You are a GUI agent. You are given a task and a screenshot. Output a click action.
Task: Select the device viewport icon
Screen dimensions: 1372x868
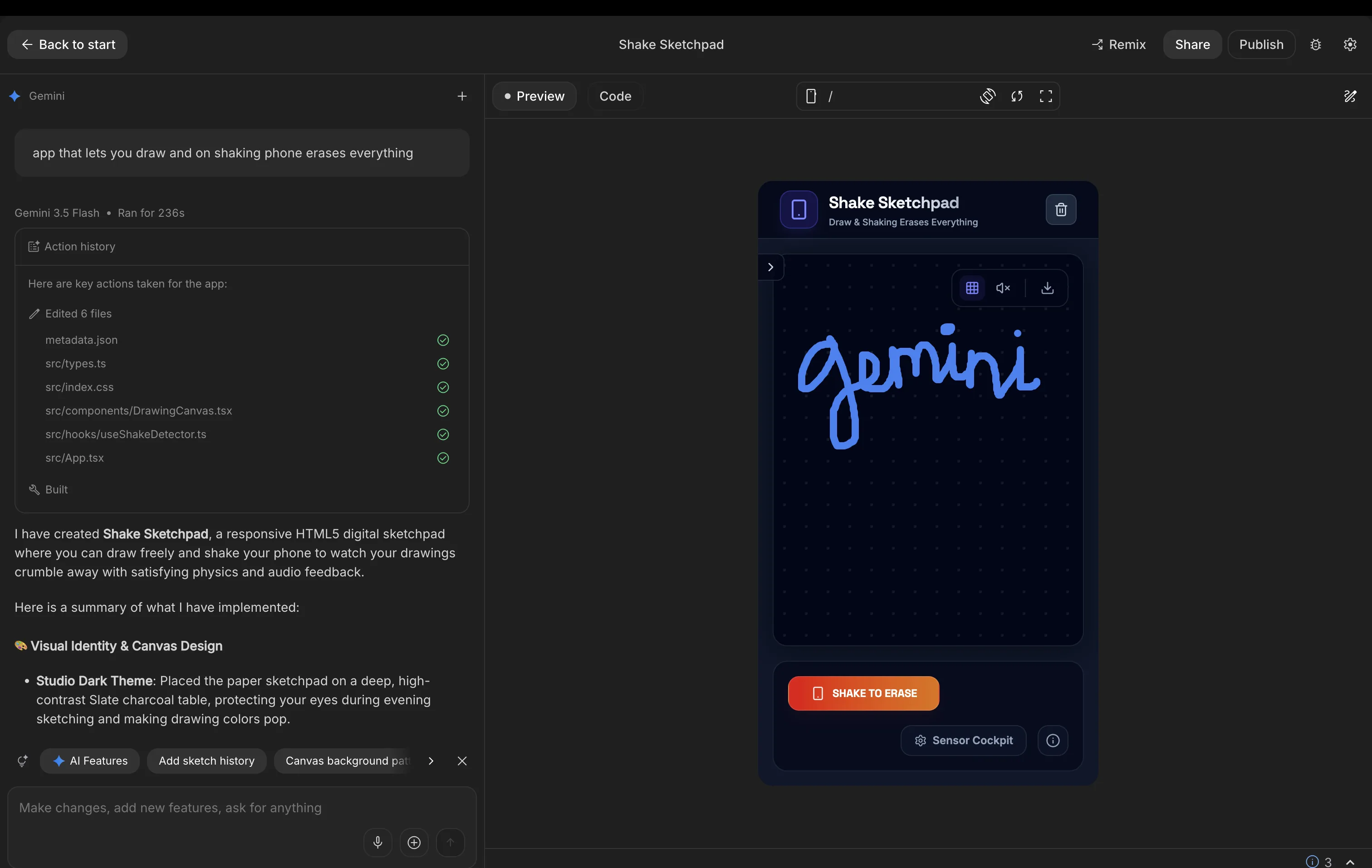coord(811,96)
